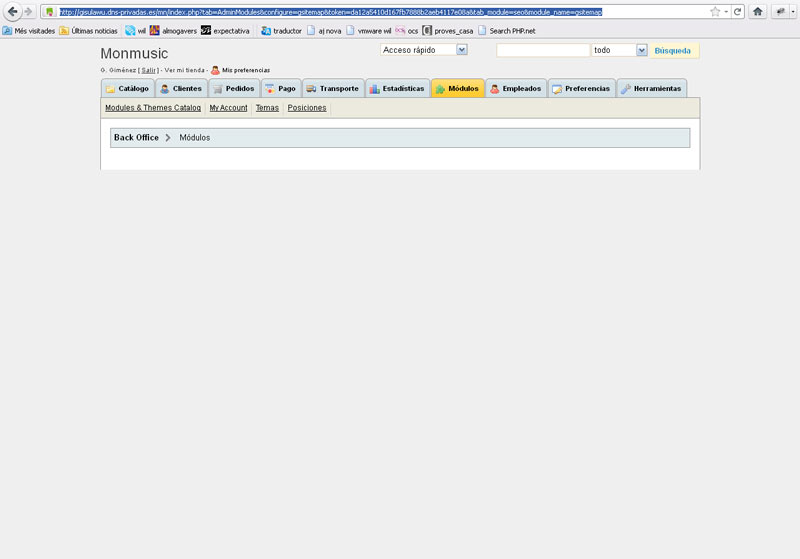Go back with the browser back arrow

pyautogui.click(x=12, y=11)
